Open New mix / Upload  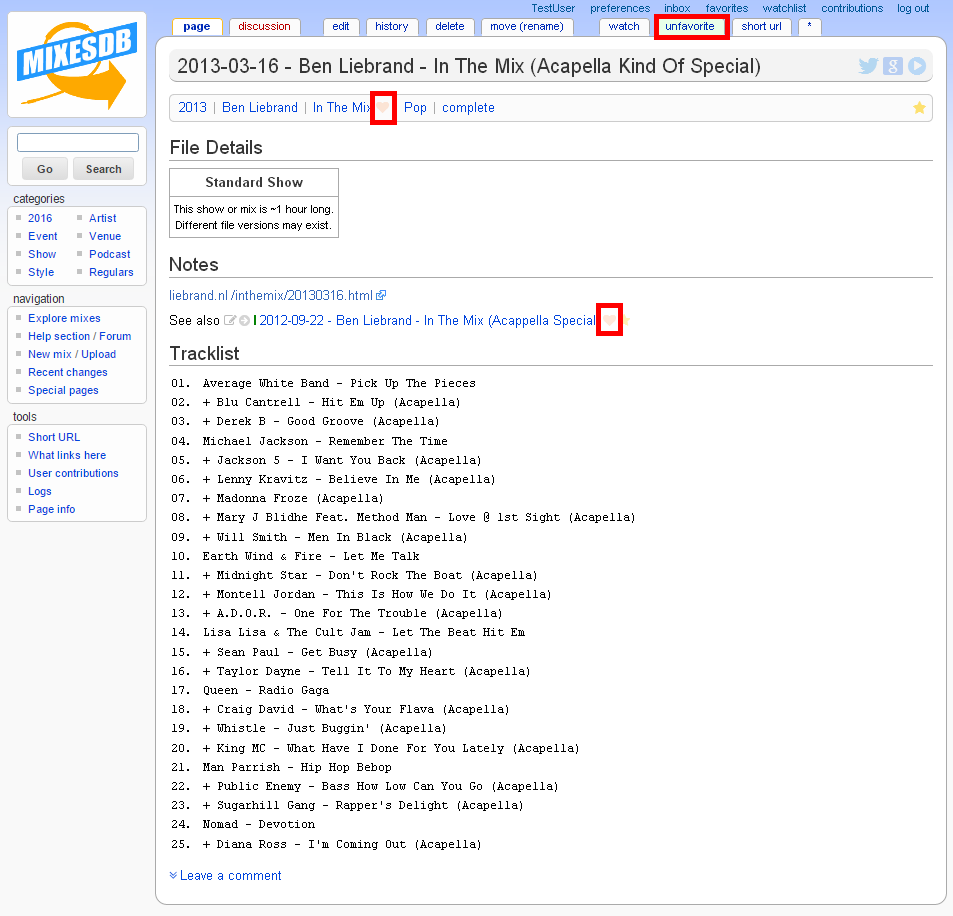(x=72, y=354)
